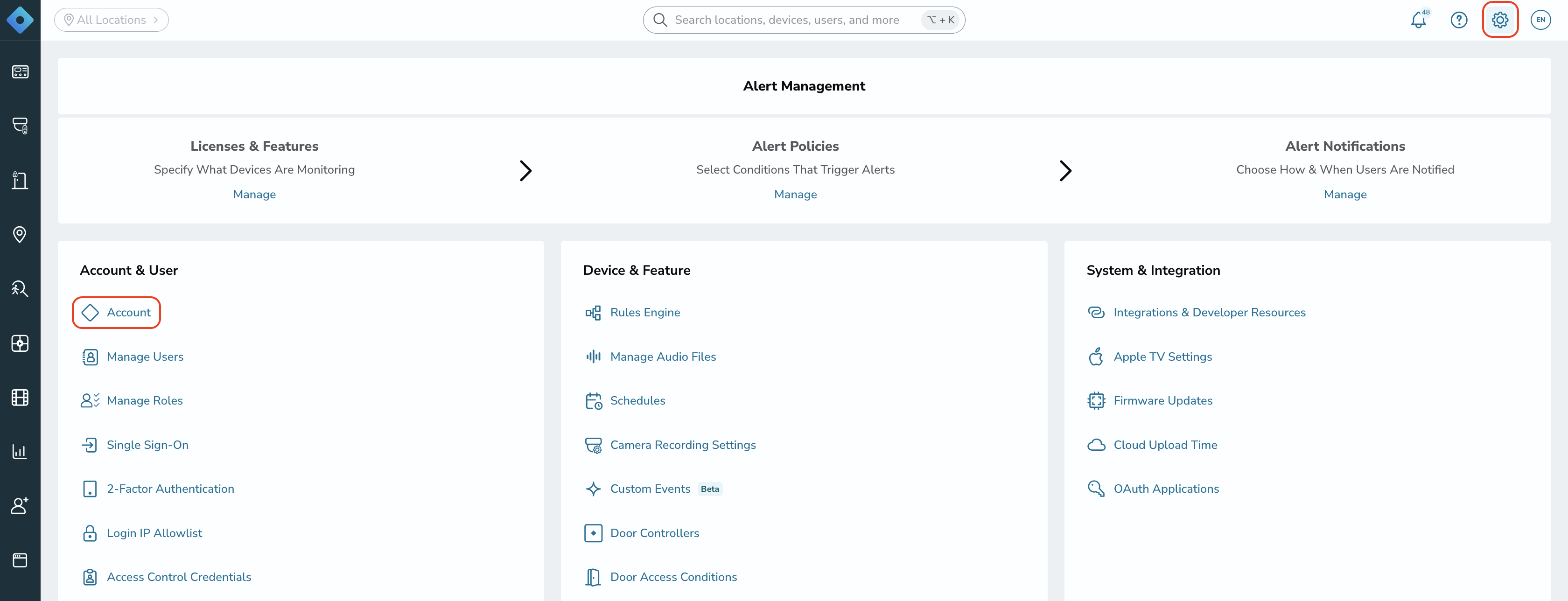
Task: Click Manage under Alert Policies
Action: click(x=796, y=194)
